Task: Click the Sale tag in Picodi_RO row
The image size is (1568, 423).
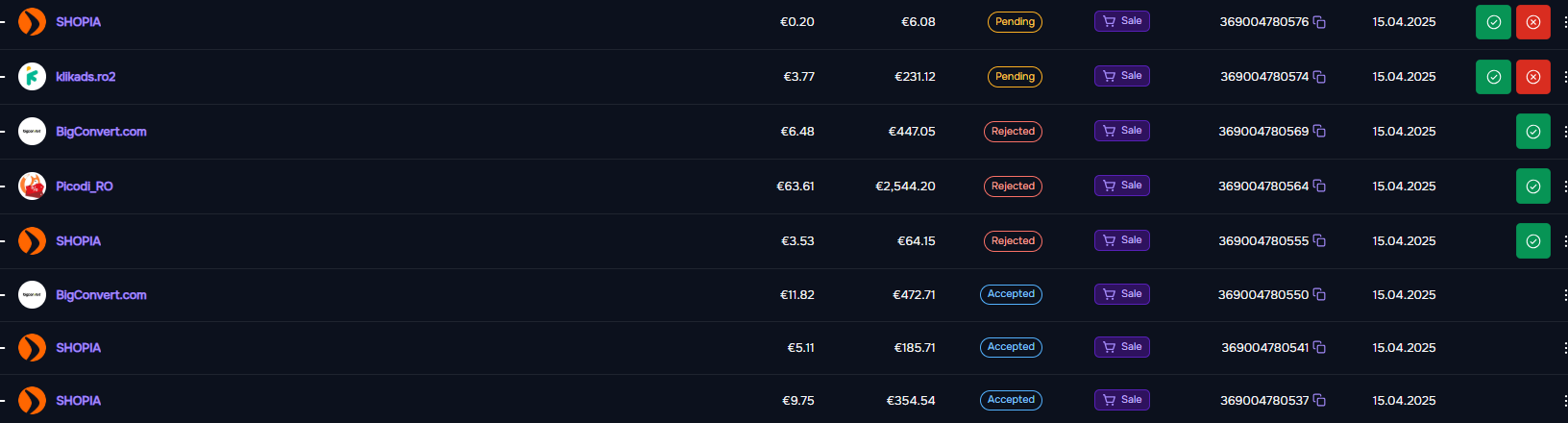Action: click(x=1122, y=186)
